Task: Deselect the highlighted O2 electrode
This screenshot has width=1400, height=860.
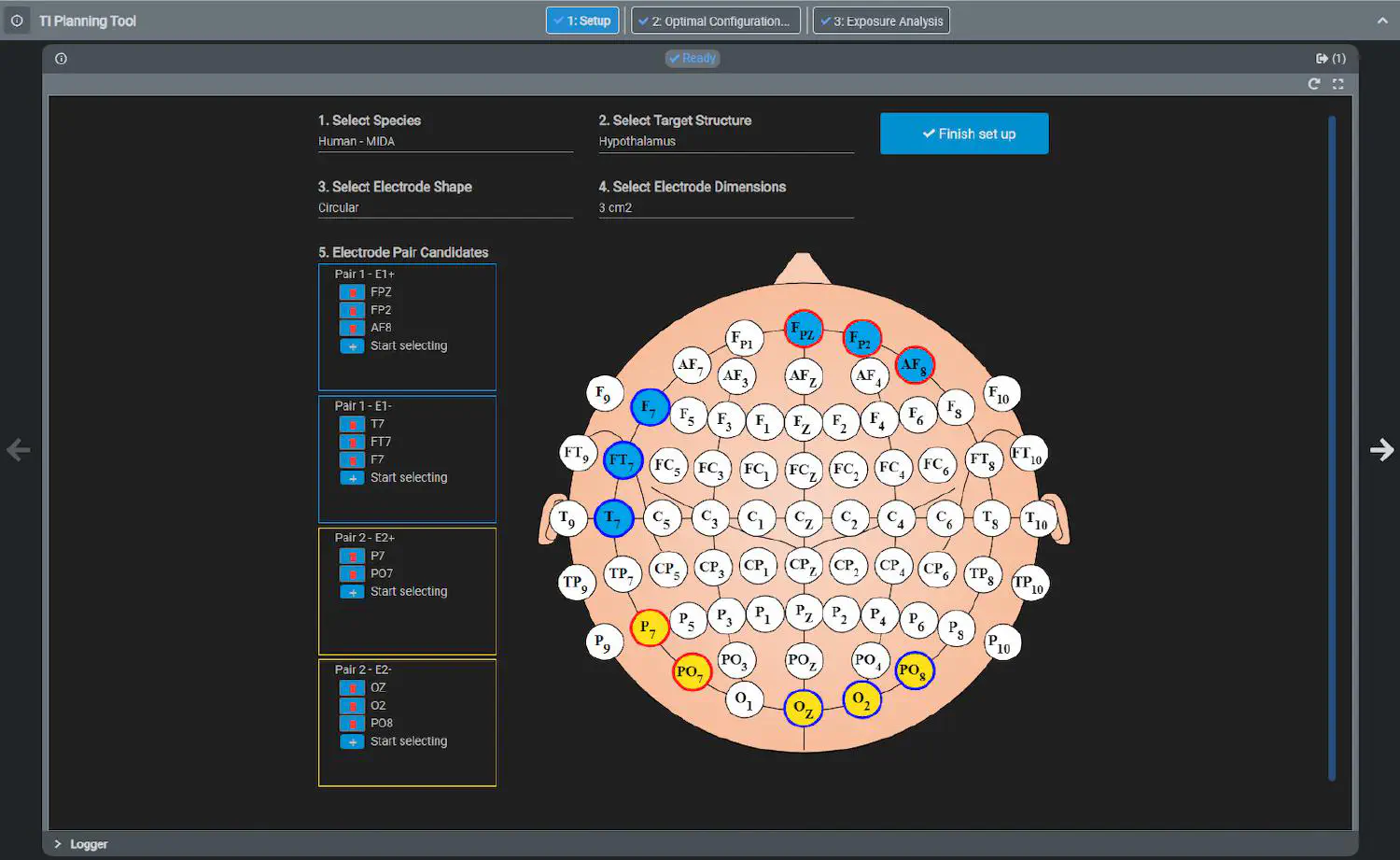Action: (x=861, y=699)
